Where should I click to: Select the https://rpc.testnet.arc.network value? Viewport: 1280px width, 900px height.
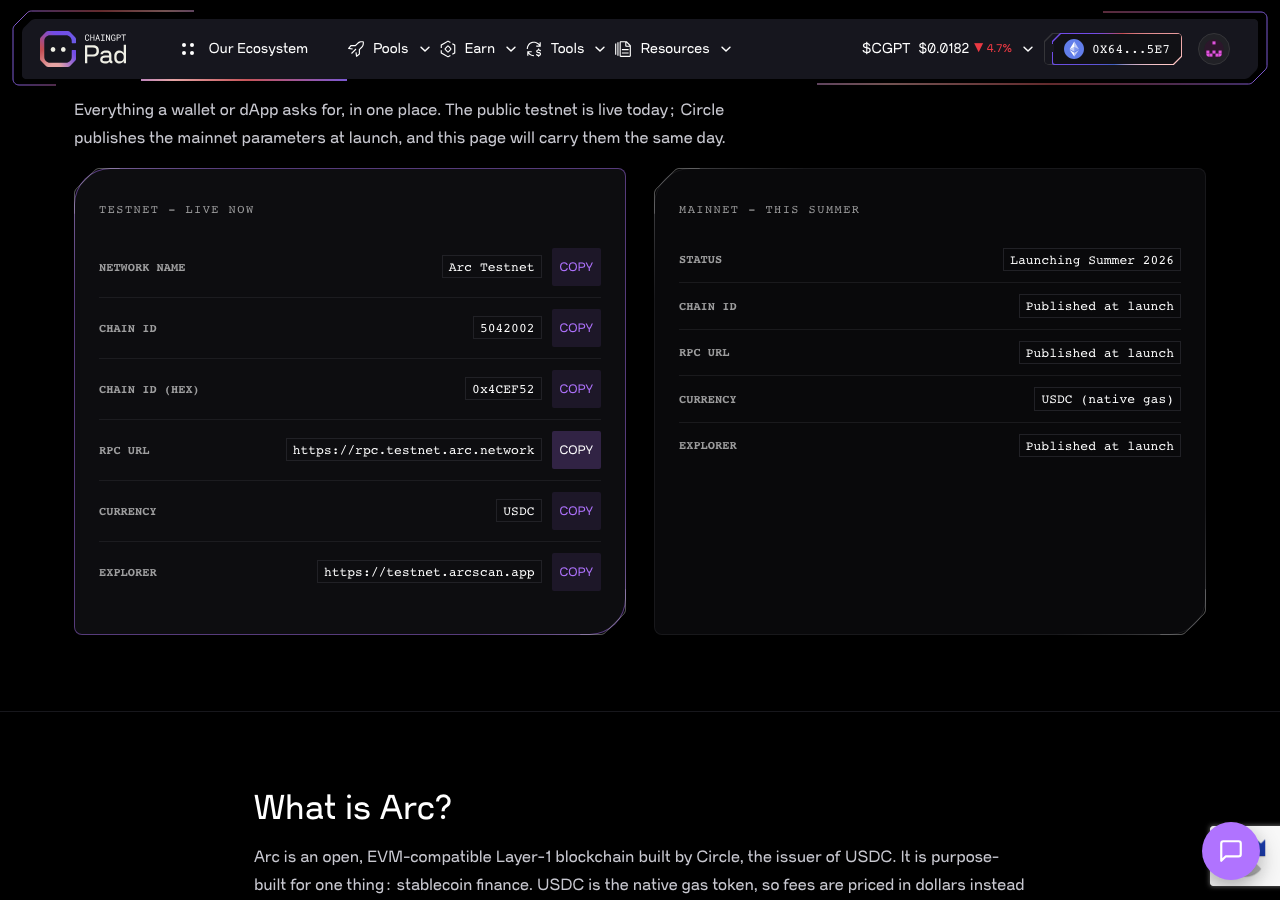pyautogui.click(x=414, y=450)
